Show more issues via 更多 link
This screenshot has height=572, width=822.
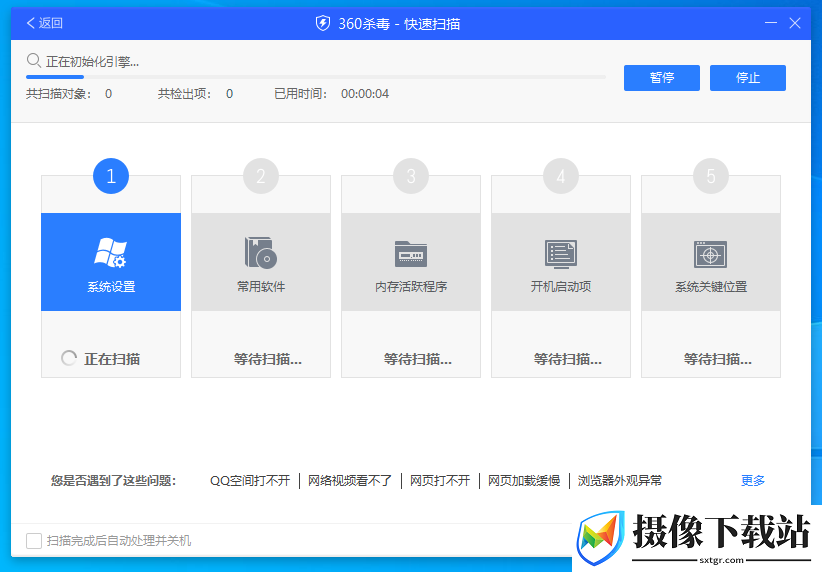pos(753,481)
